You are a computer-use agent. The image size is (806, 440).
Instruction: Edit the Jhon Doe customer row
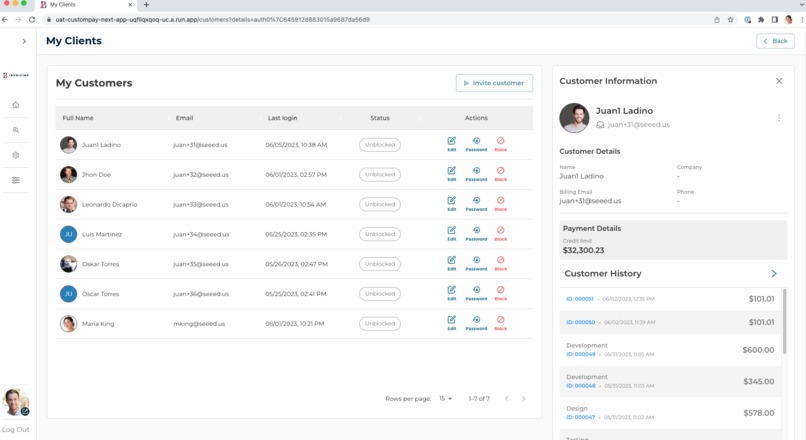pyautogui.click(x=451, y=174)
